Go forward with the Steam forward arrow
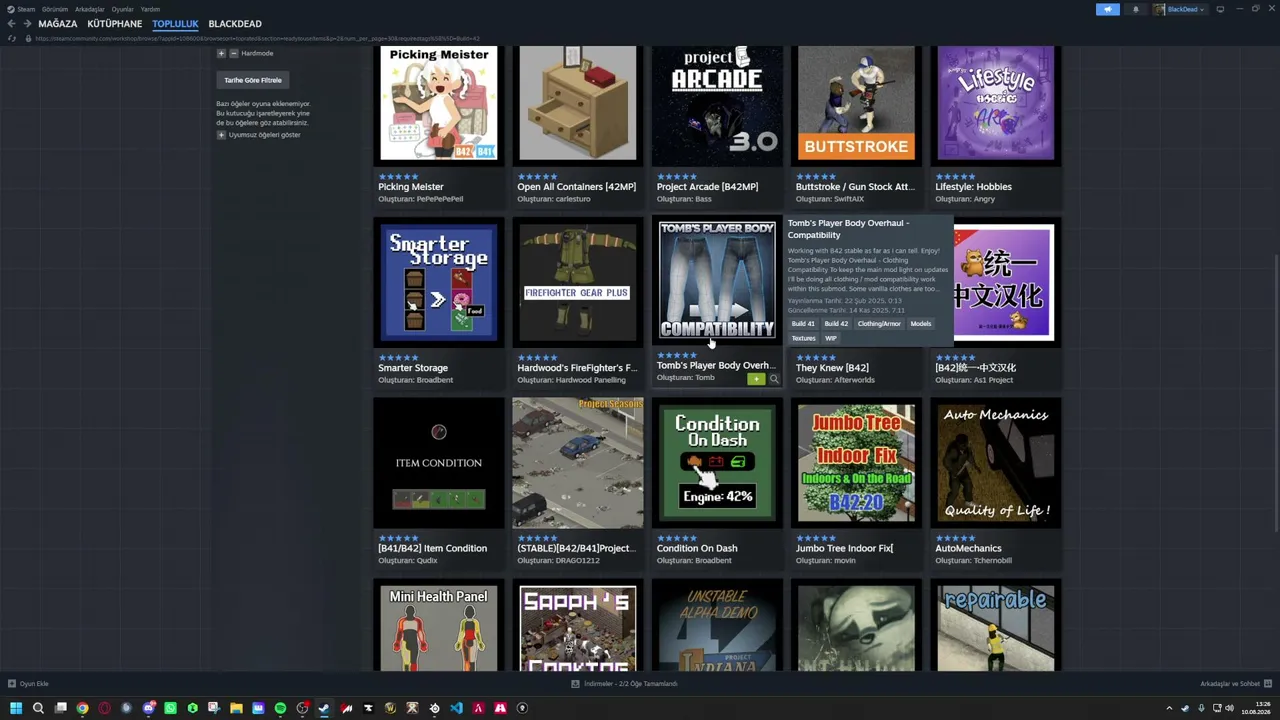Image resolution: width=1280 pixels, height=720 pixels. point(26,24)
